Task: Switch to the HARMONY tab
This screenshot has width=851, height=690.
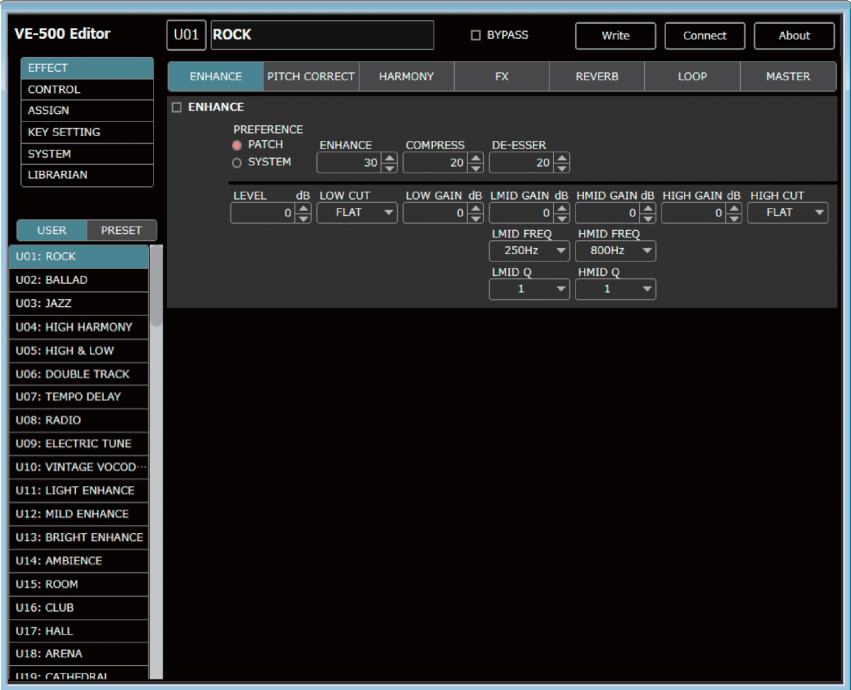Action: 407,77
